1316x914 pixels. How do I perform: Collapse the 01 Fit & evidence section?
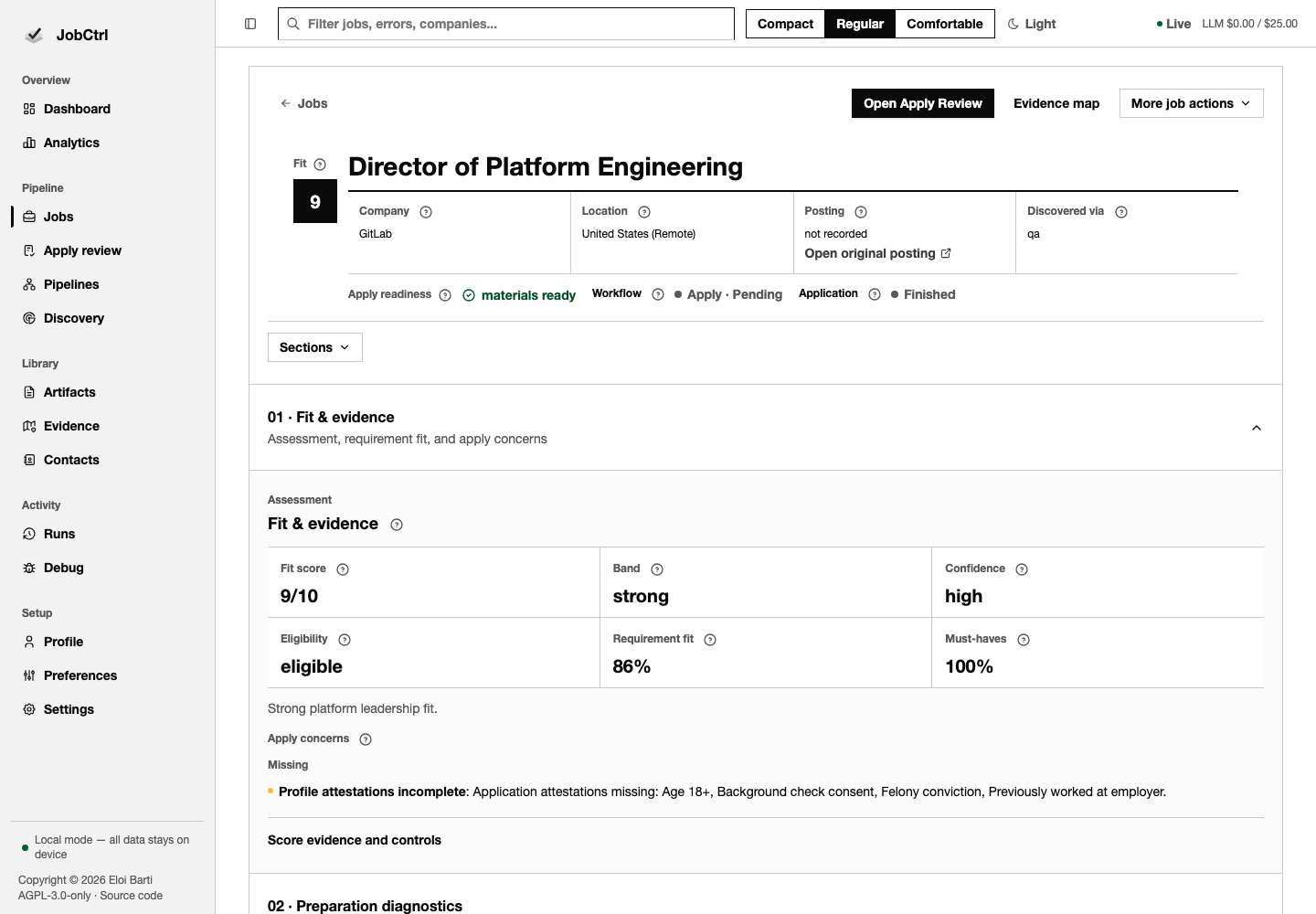click(1257, 428)
